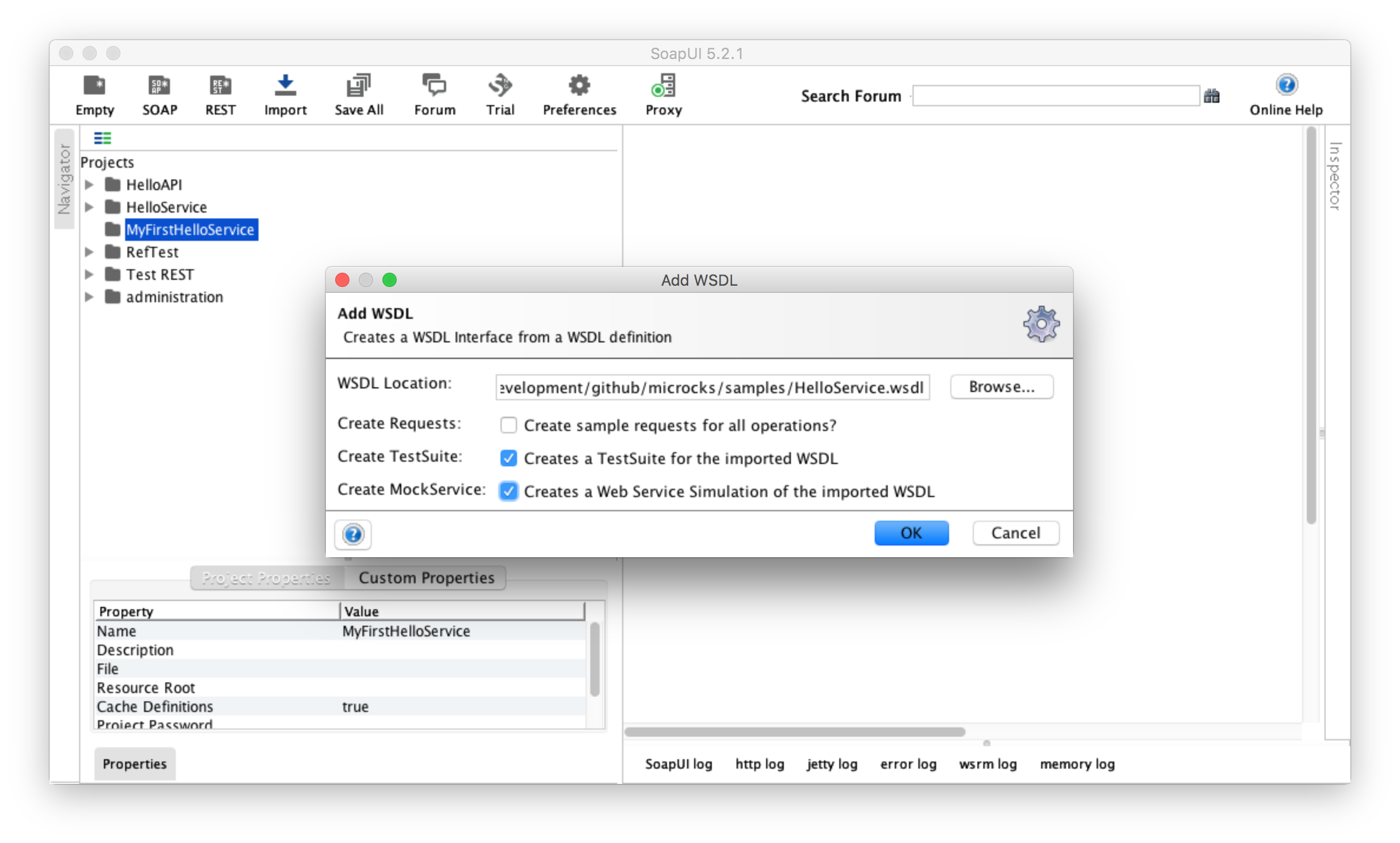Image resolution: width=1400 pixels, height=843 pixels.
Task: Enable Create Requests sample checkbox
Action: (x=509, y=424)
